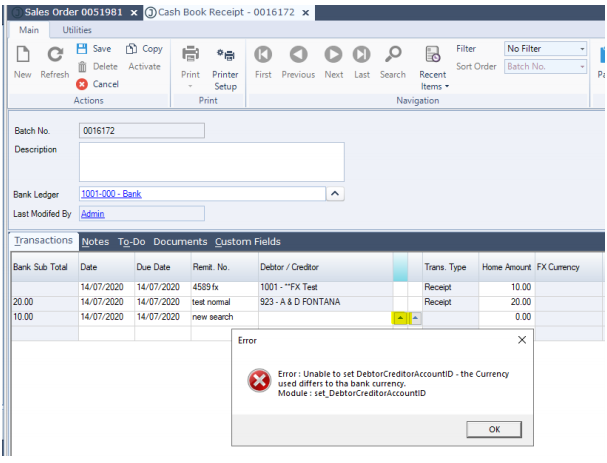The height and width of the screenshot is (463, 607).
Task: Close the Sales Order 0051981 tab
Action: click(x=134, y=13)
